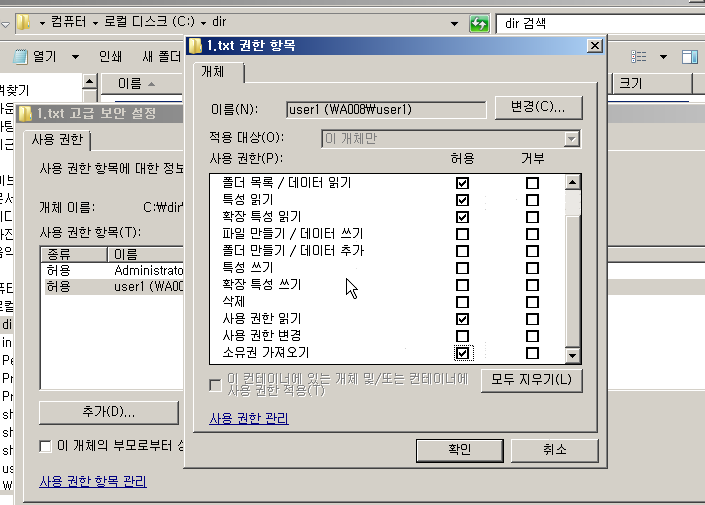Click the 컴퓨터 breadcrumb in the address bar
This screenshot has width=705, height=505.
[68, 22]
